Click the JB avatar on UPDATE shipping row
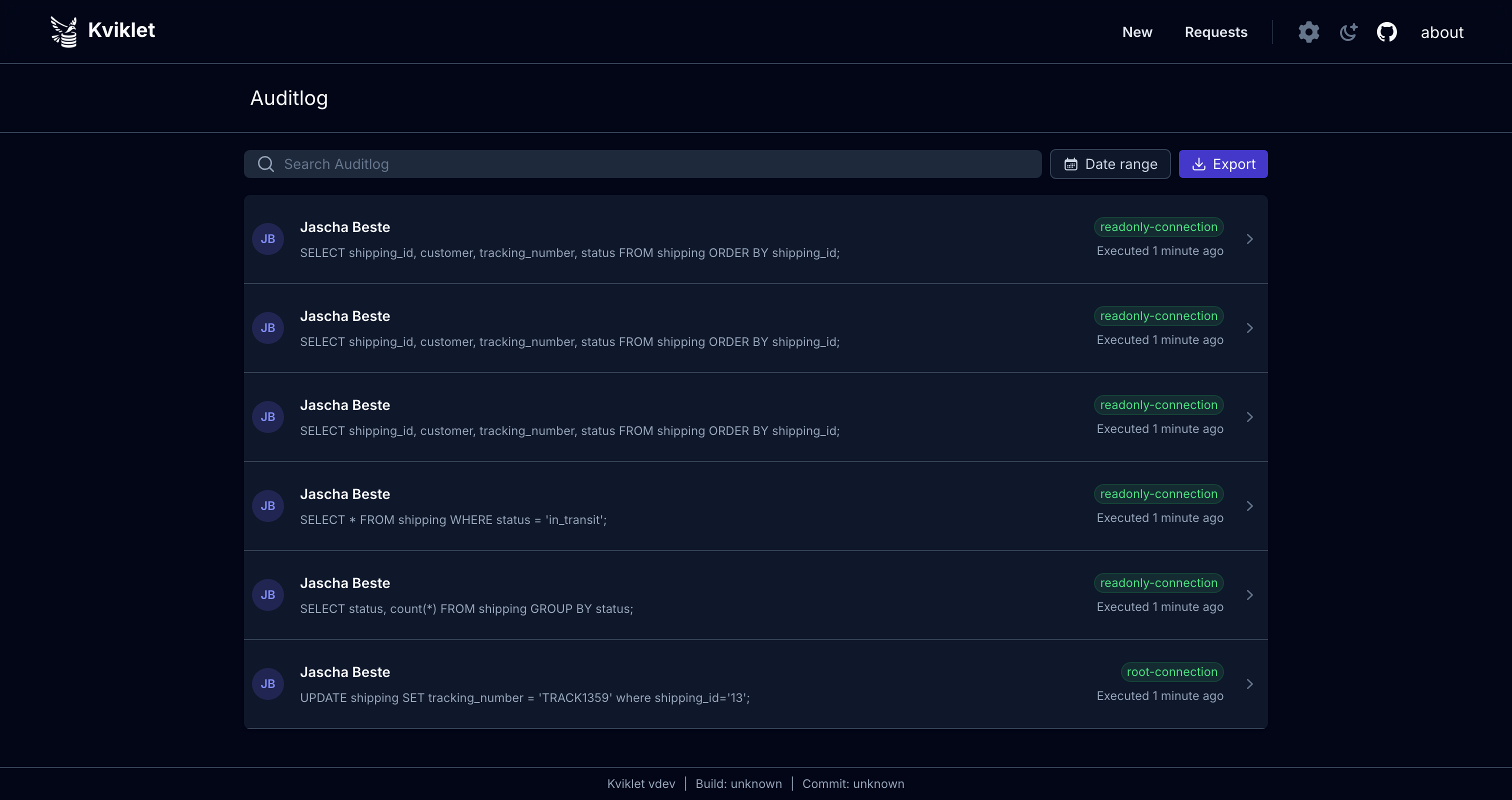The height and width of the screenshot is (800, 1512). [x=267, y=684]
